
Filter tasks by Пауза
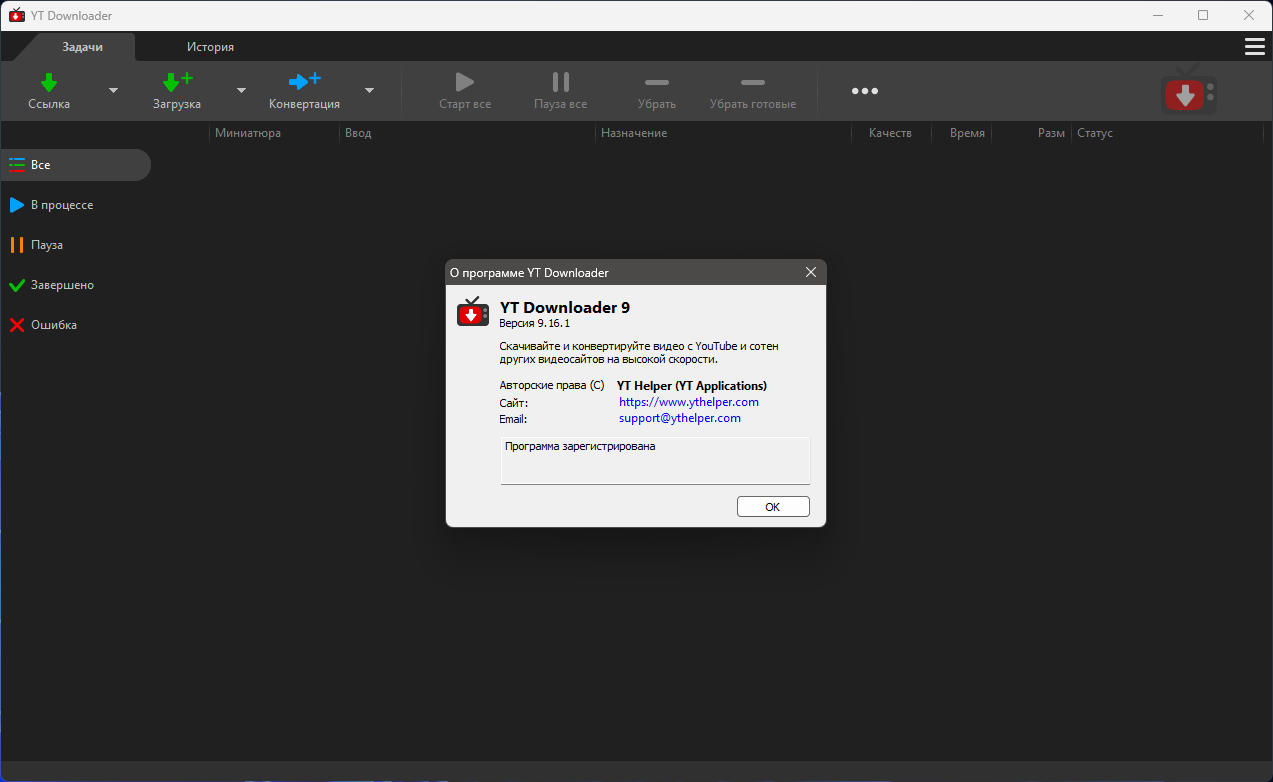point(76,245)
